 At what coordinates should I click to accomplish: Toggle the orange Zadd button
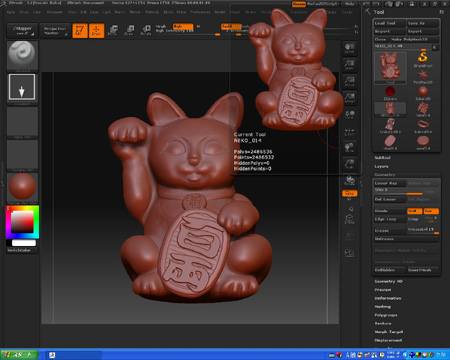point(231,26)
